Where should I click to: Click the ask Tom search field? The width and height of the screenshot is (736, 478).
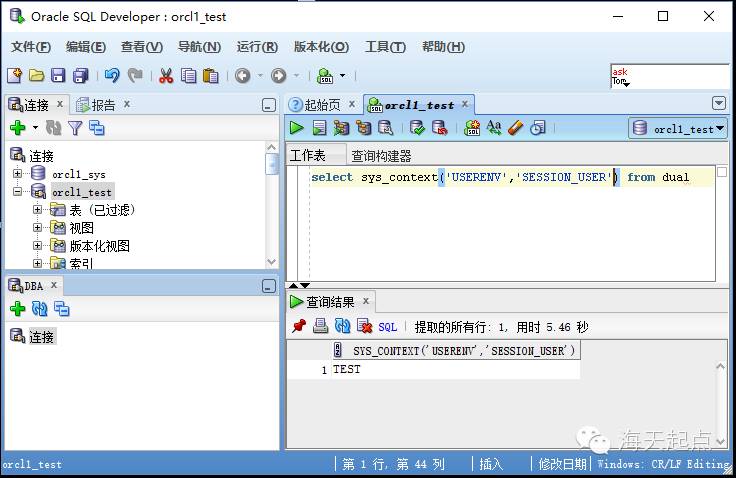(669, 77)
